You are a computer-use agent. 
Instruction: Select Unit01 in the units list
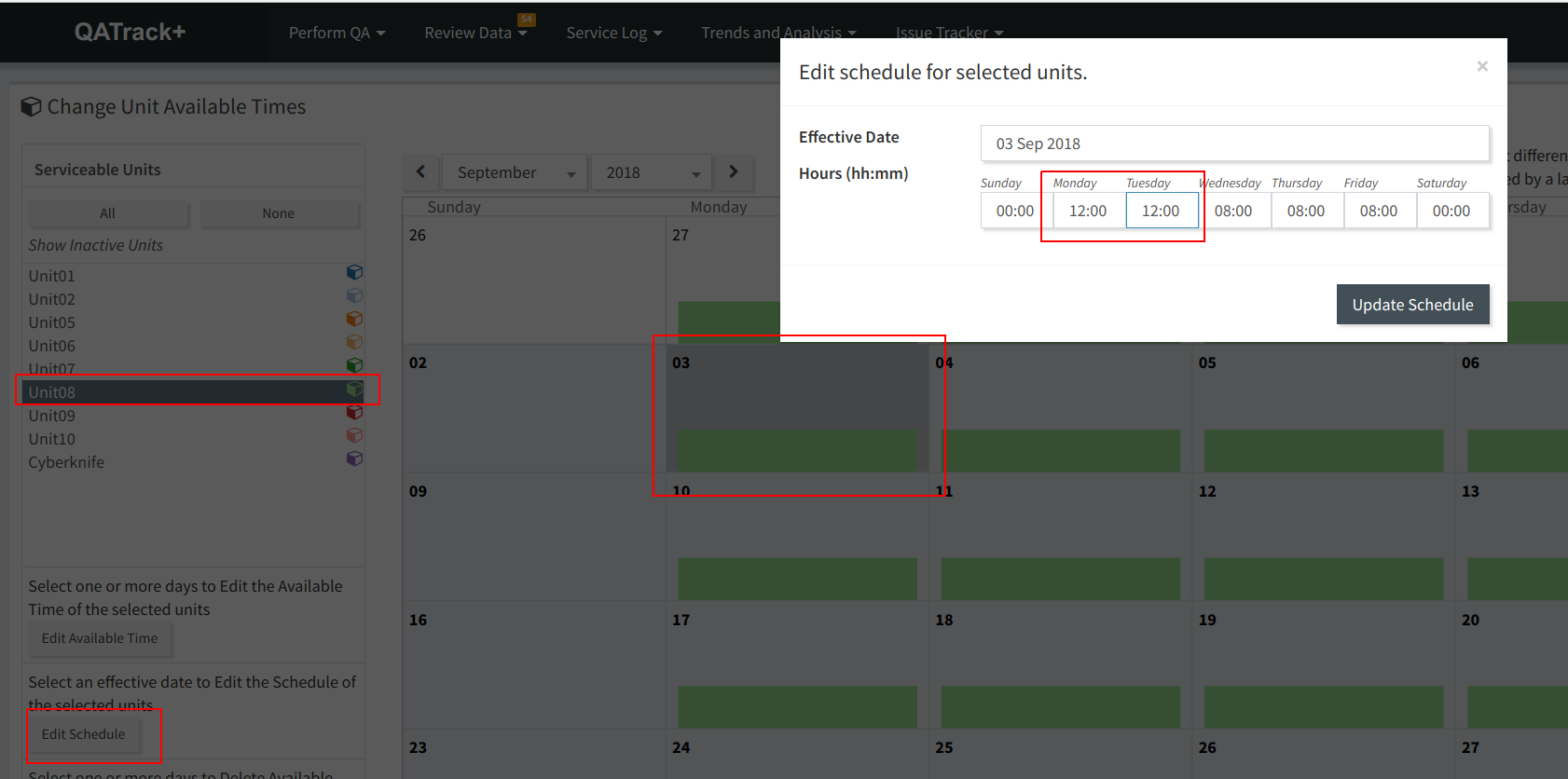(x=194, y=276)
